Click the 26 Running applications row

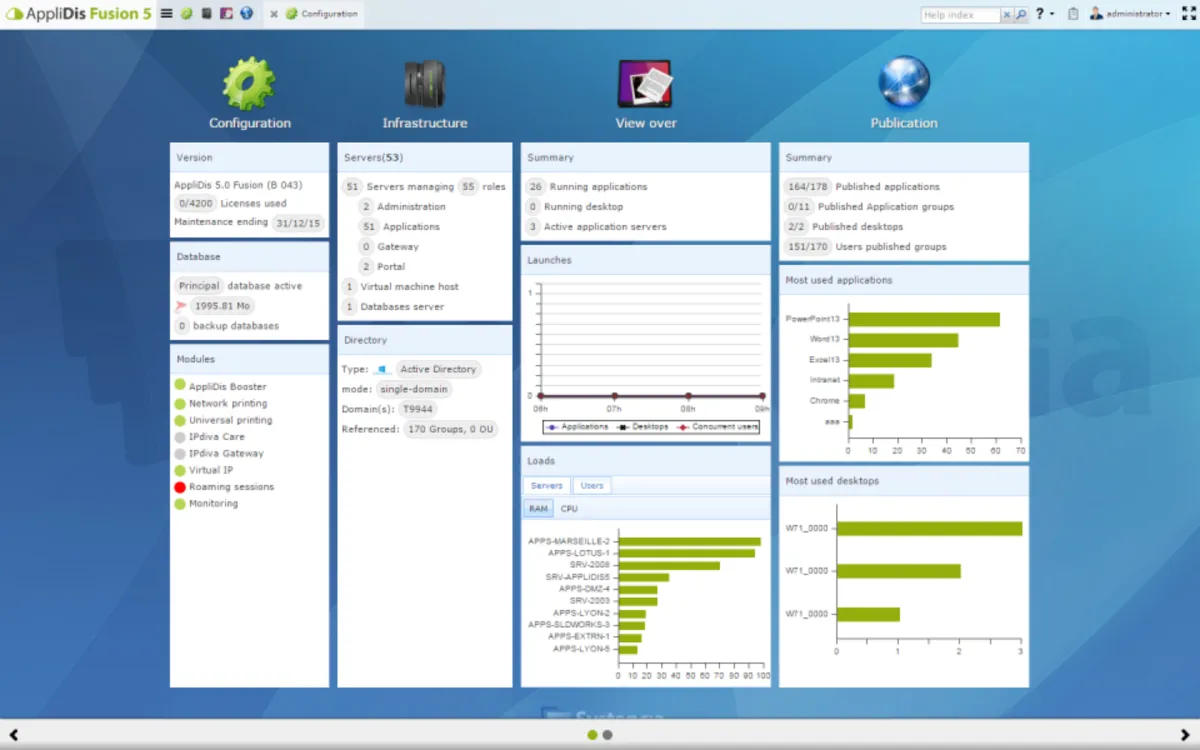587,187
